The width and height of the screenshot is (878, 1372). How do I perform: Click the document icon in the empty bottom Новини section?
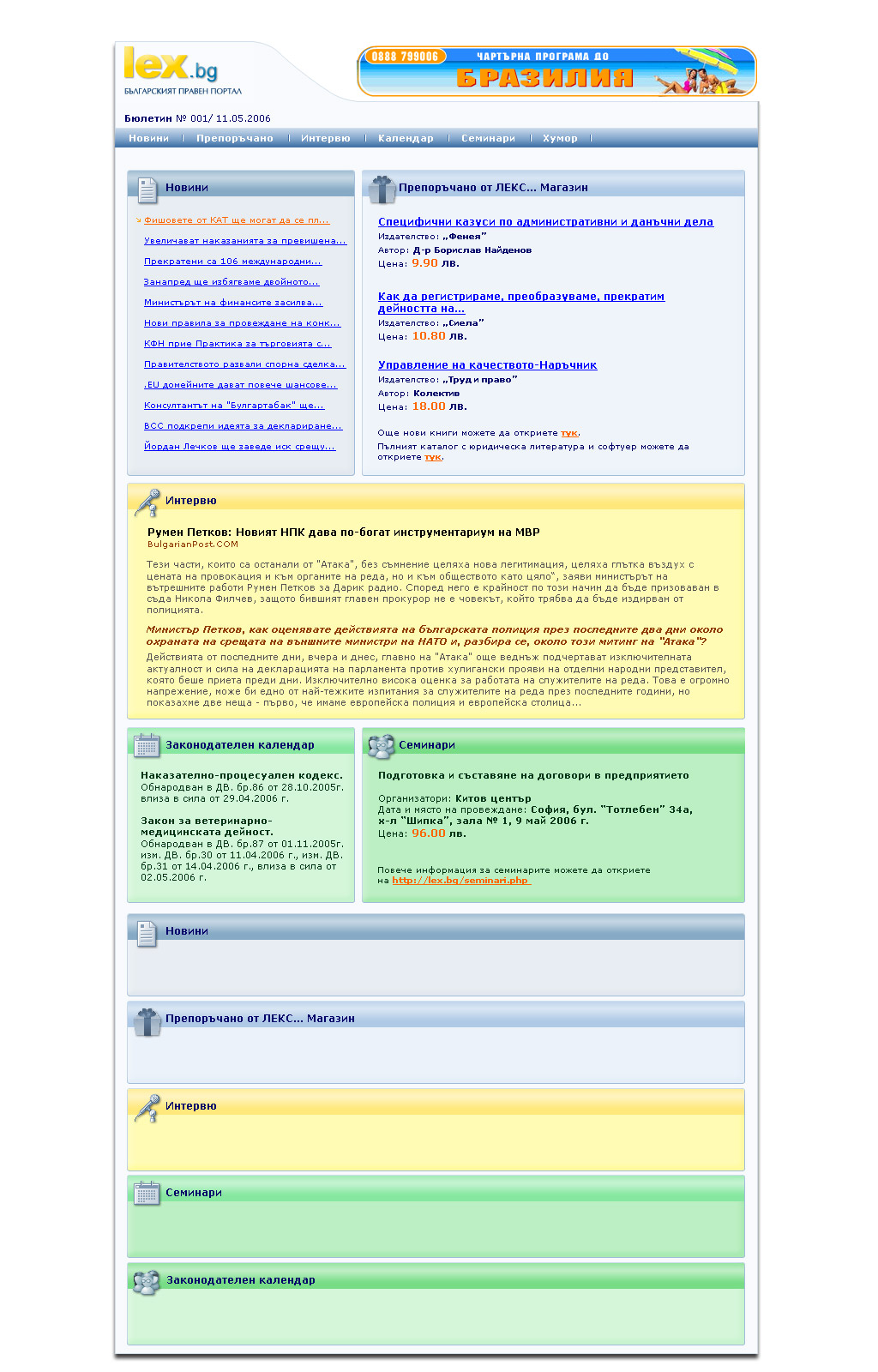tap(147, 933)
